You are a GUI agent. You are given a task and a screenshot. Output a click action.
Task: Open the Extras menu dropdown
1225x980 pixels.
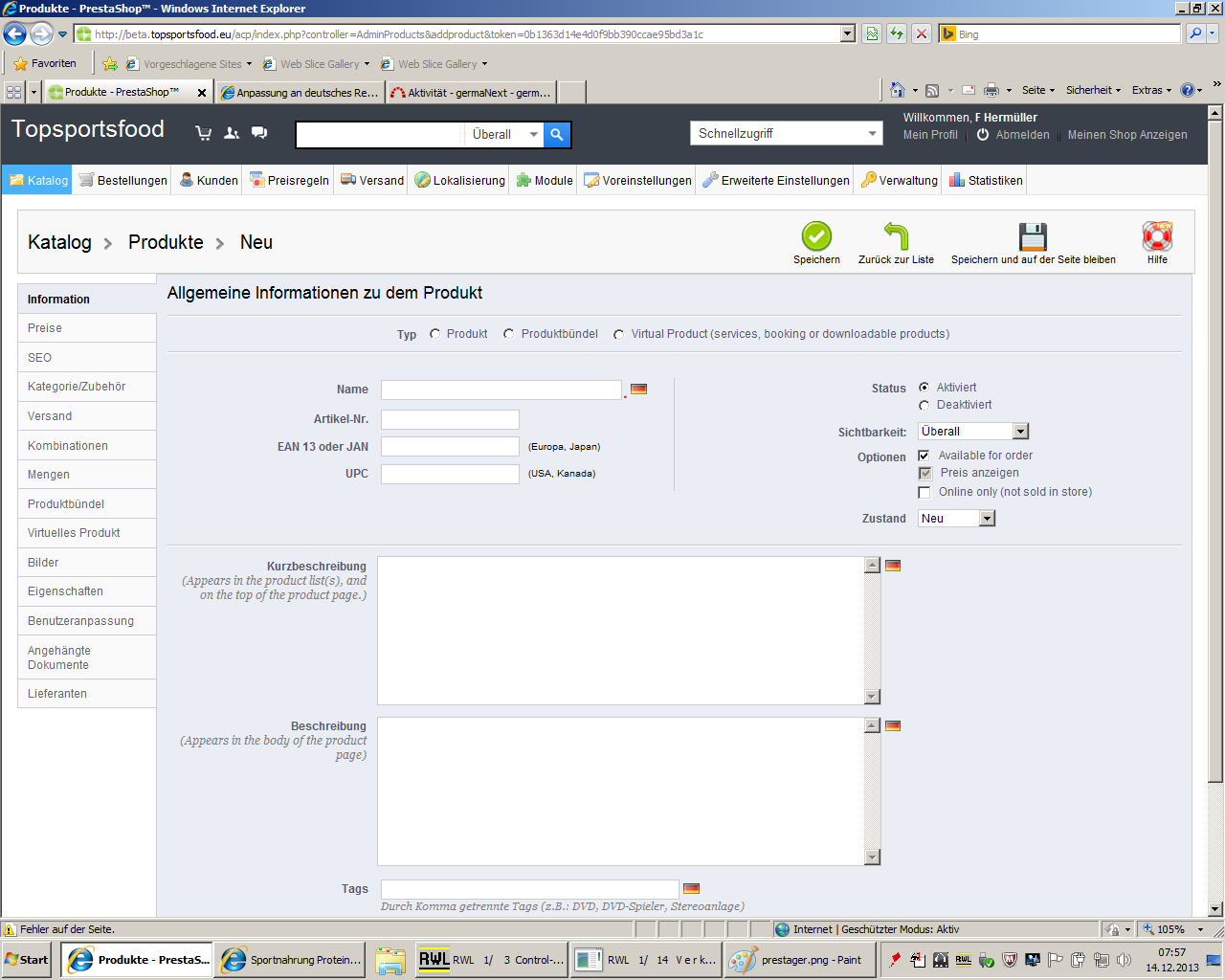coord(1151,90)
